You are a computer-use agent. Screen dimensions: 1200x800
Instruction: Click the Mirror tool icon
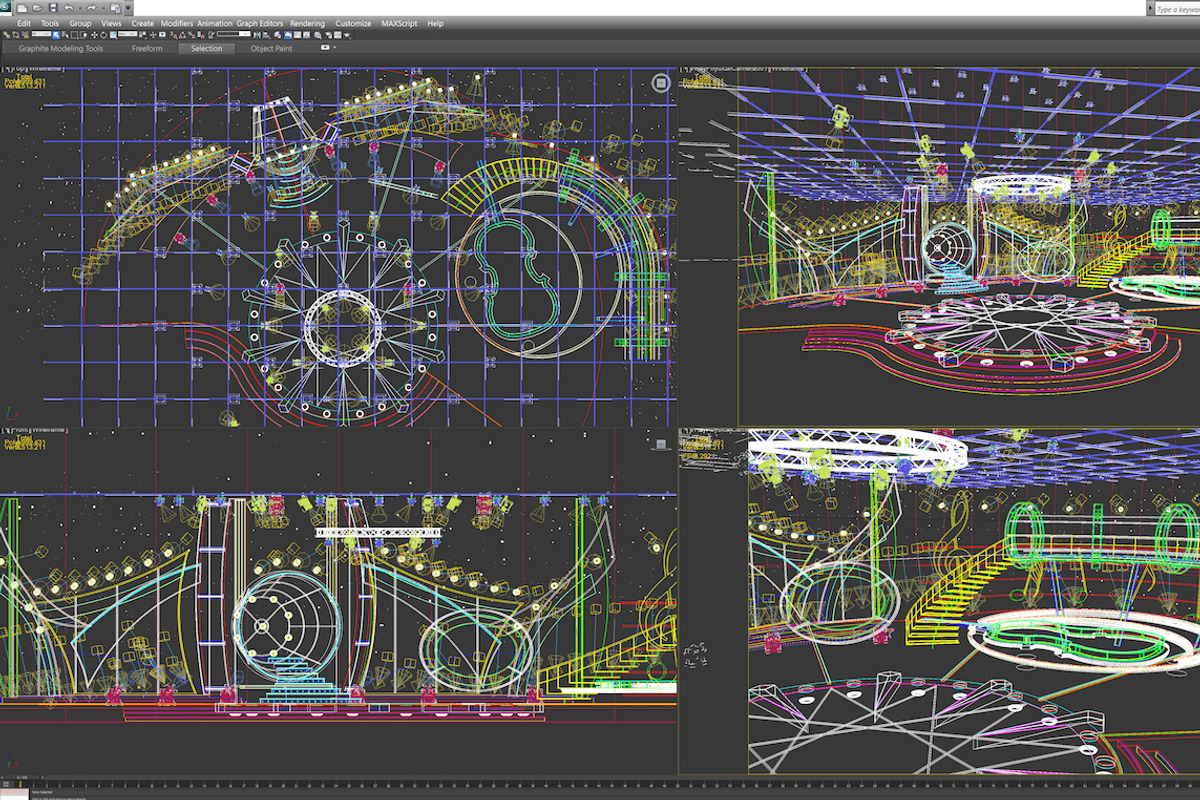(257, 34)
